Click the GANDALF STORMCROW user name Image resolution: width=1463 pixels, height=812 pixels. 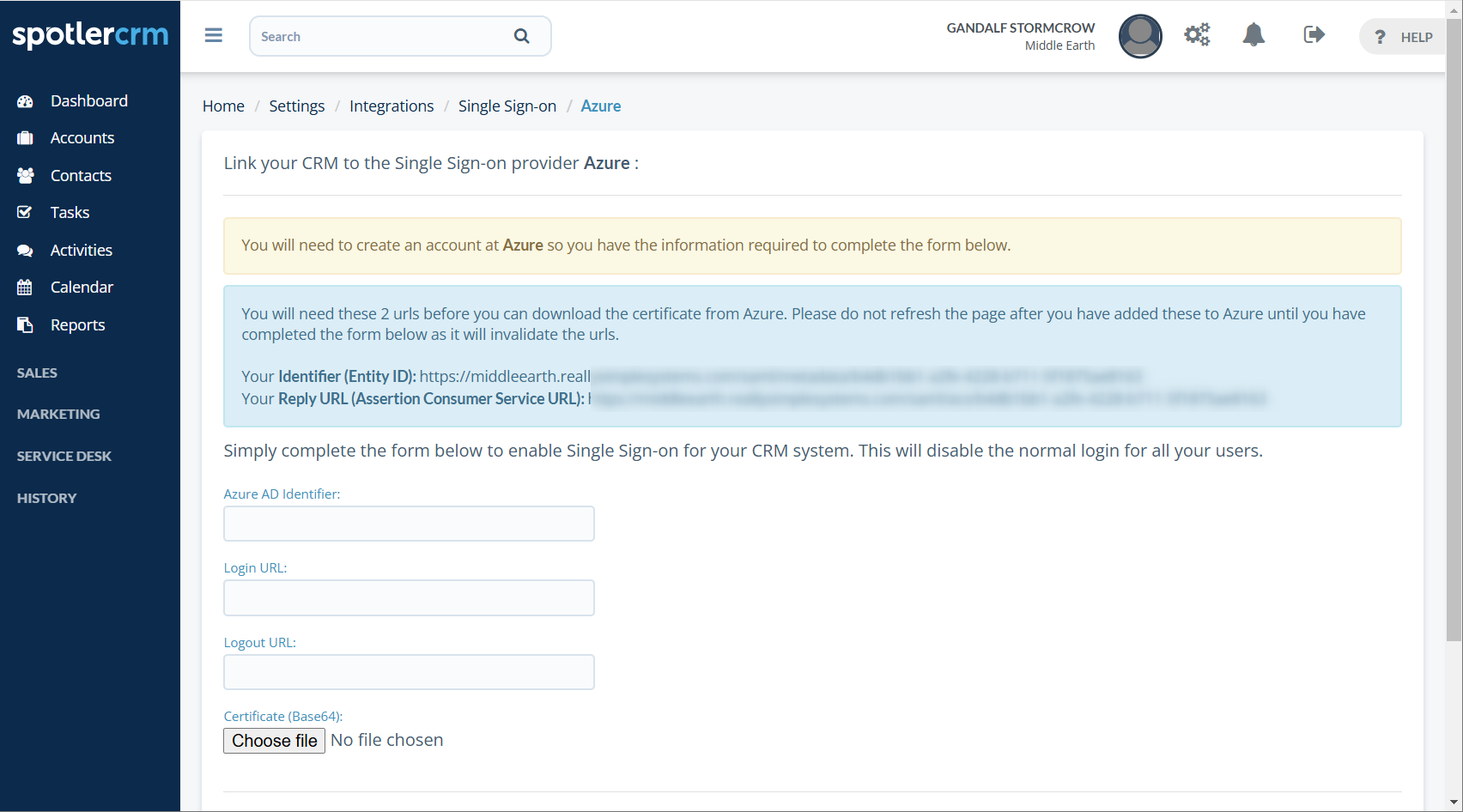pyautogui.click(x=1021, y=27)
